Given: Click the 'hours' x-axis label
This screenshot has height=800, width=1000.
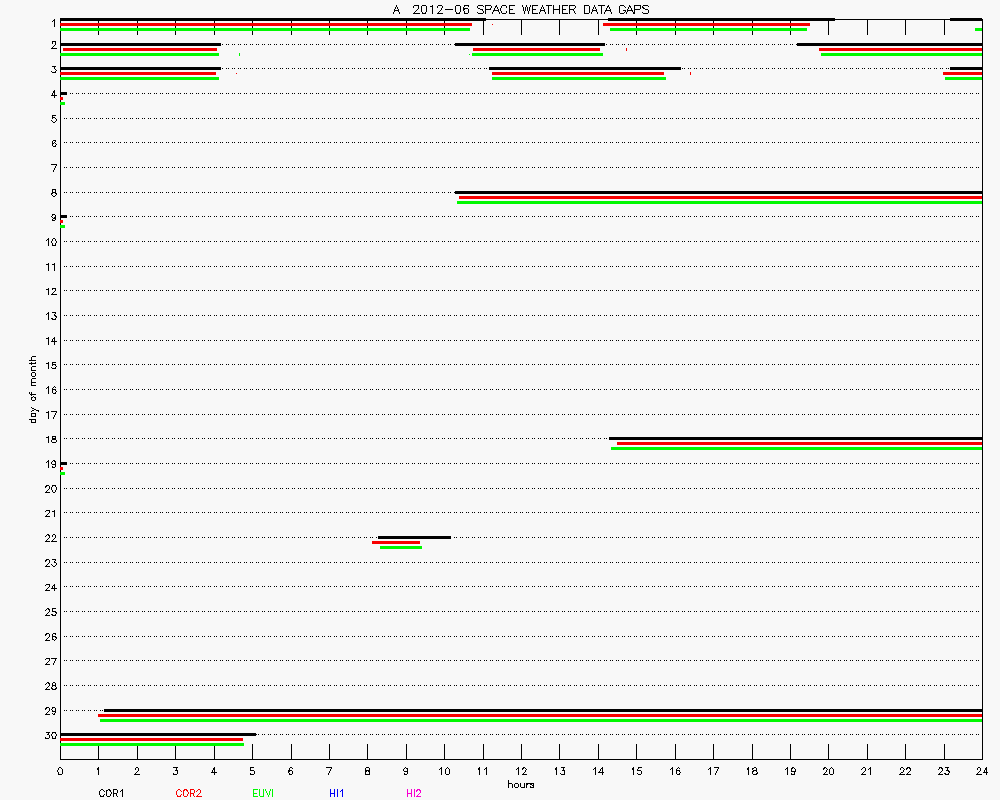Looking at the screenshot, I should [520, 784].
